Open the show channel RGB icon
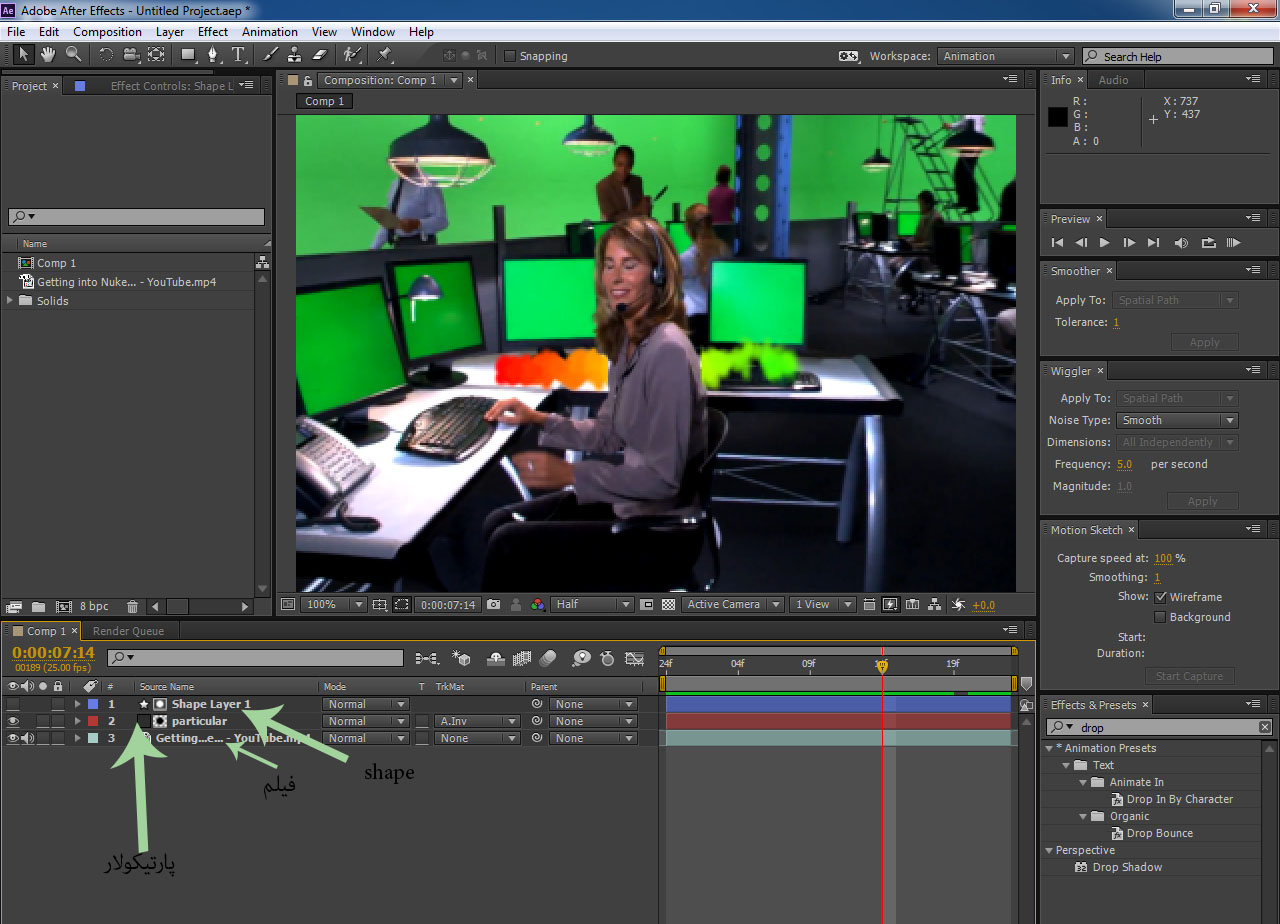This screenshot has height=924, width=1280. click(x=538, y=604)
